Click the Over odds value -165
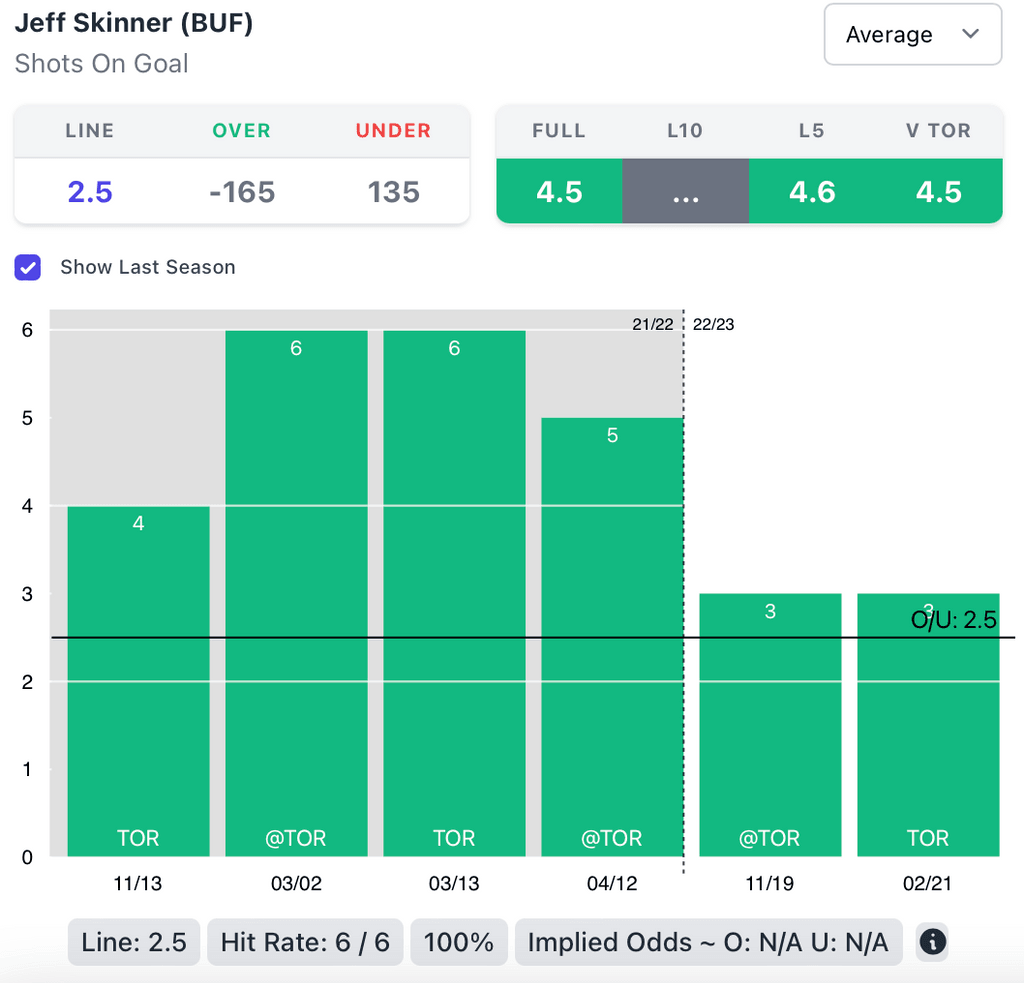 click(x=241, y=191)
